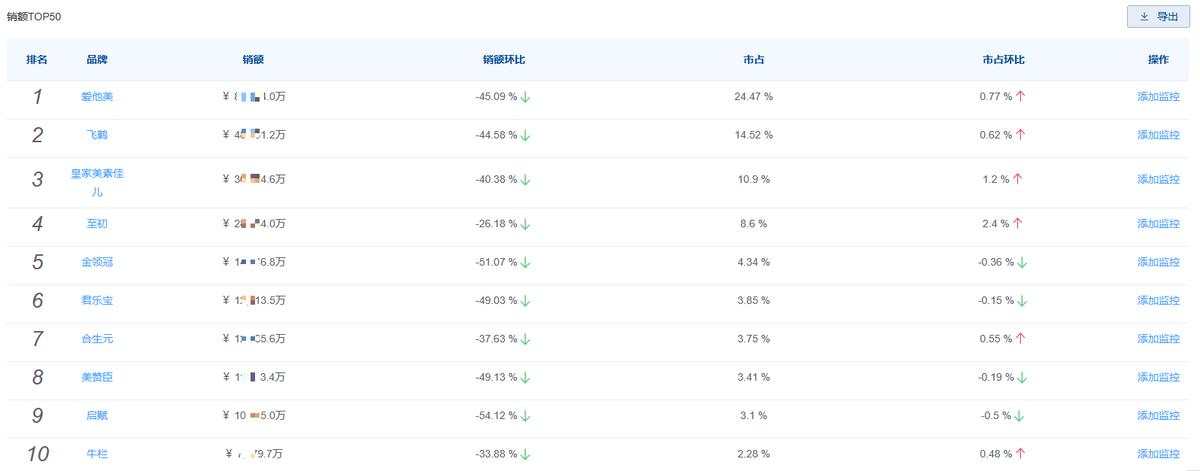Click the green down arrow beside -54.12 %
This screenshot has height=471, width=1200.
[x=525, y=415]
